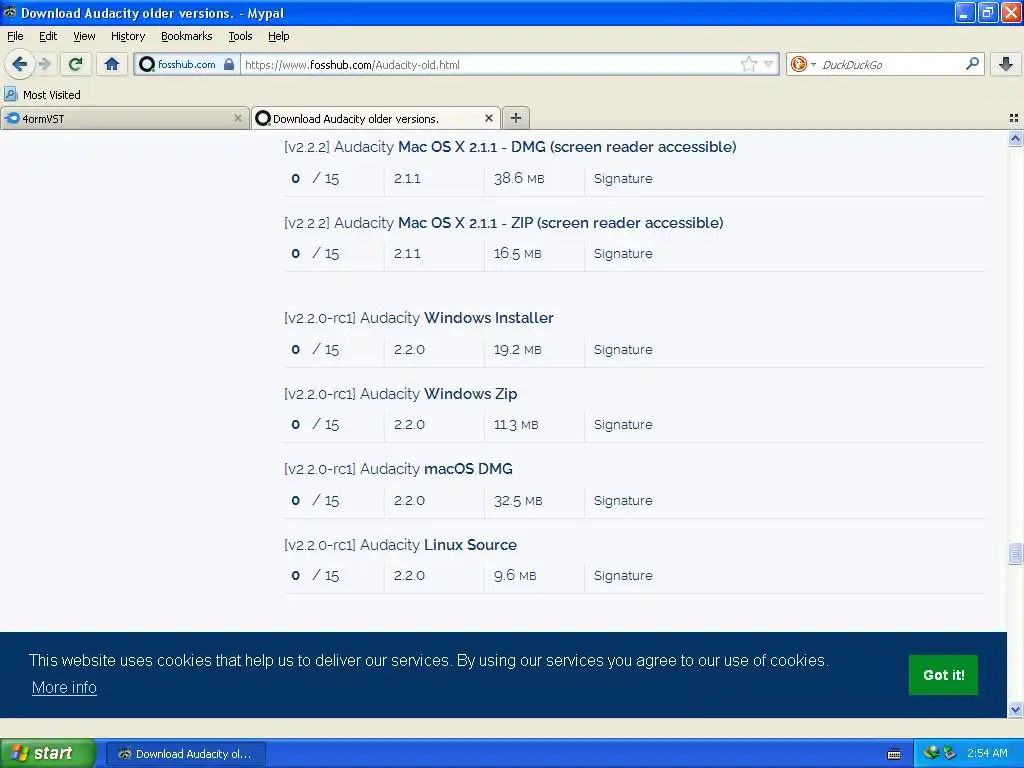Click the Mypal raccoon icon in title bar
This screenshot has width=1024, height=768.
click(10, 12)
